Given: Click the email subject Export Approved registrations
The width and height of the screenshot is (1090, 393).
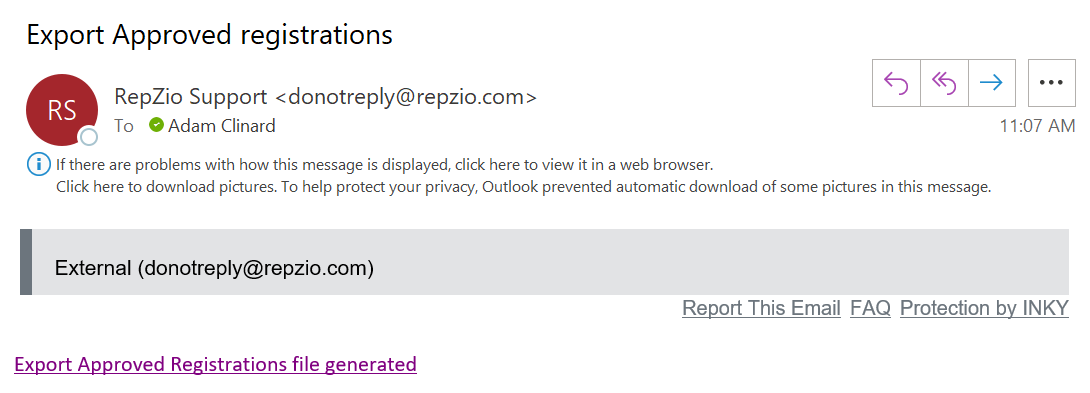Looking at the screenshot, I should pyautogui.click(x=209, y=34).
